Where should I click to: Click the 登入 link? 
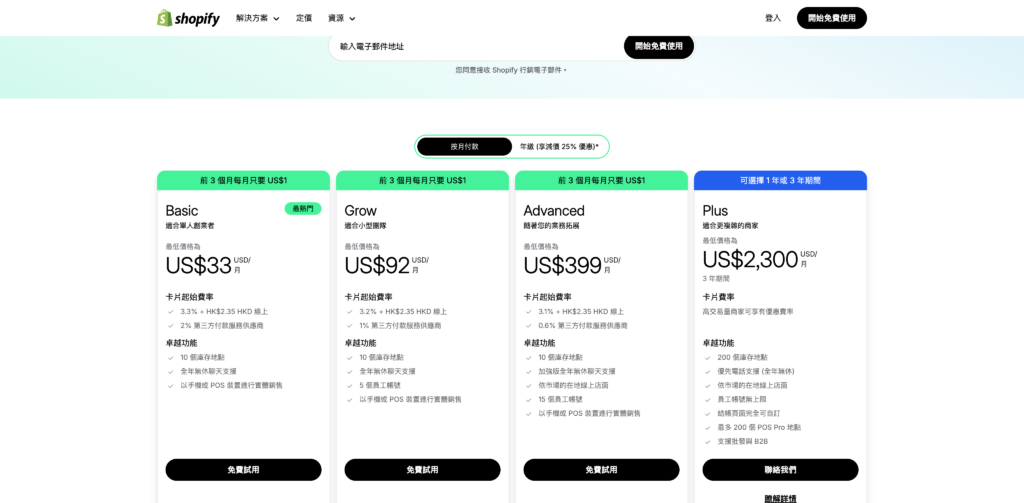click(x=773, y=18)
